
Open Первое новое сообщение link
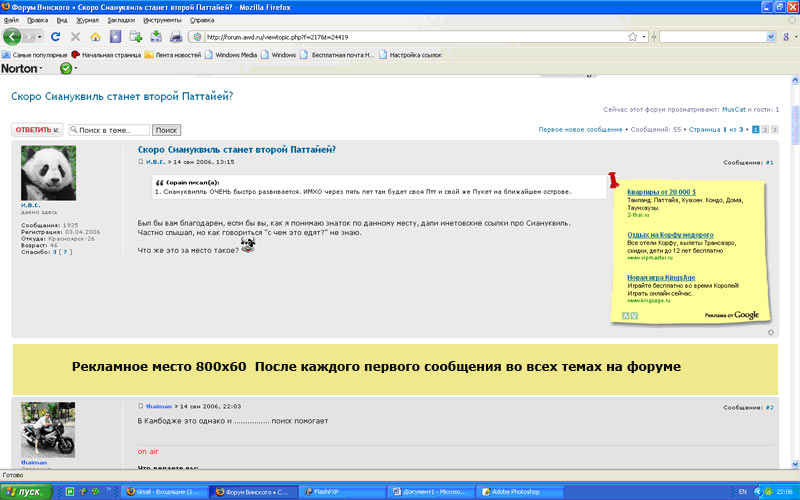tap(580, 130)
